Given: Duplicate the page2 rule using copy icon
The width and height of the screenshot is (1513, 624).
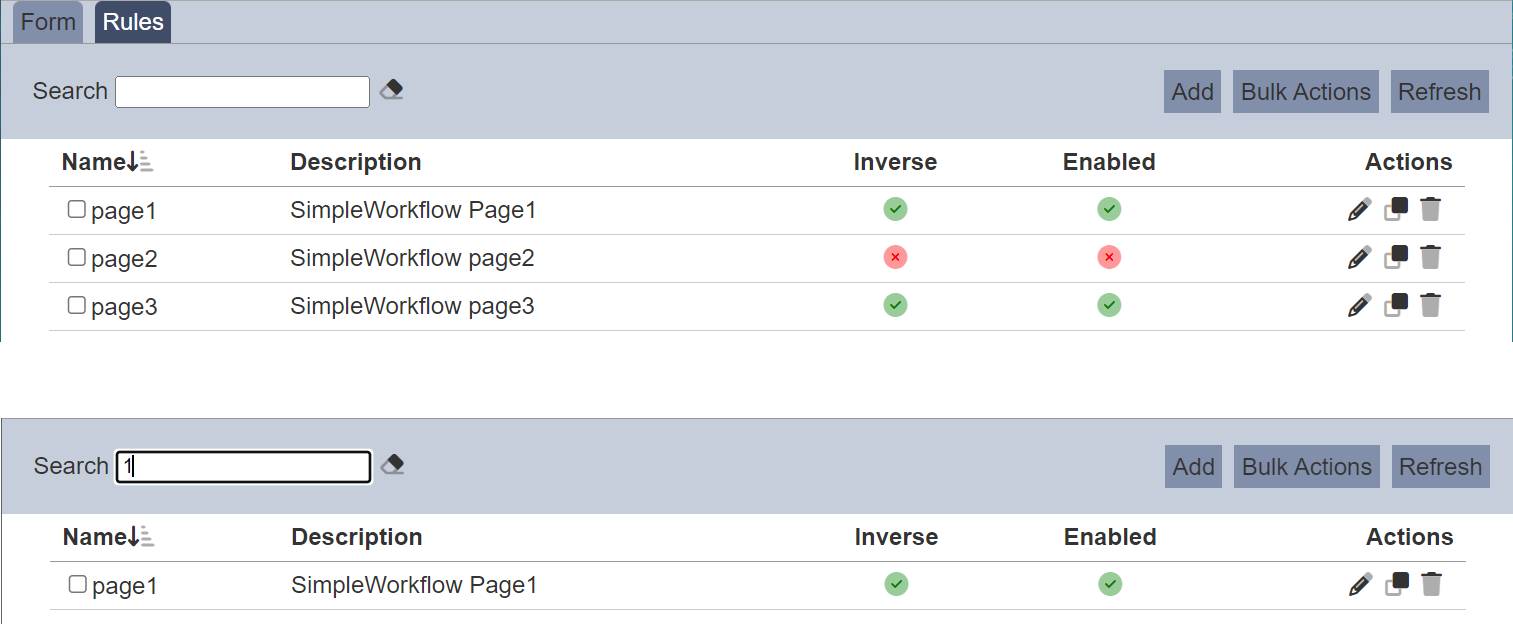Looking at the screenshot, I should point(1395,257).
